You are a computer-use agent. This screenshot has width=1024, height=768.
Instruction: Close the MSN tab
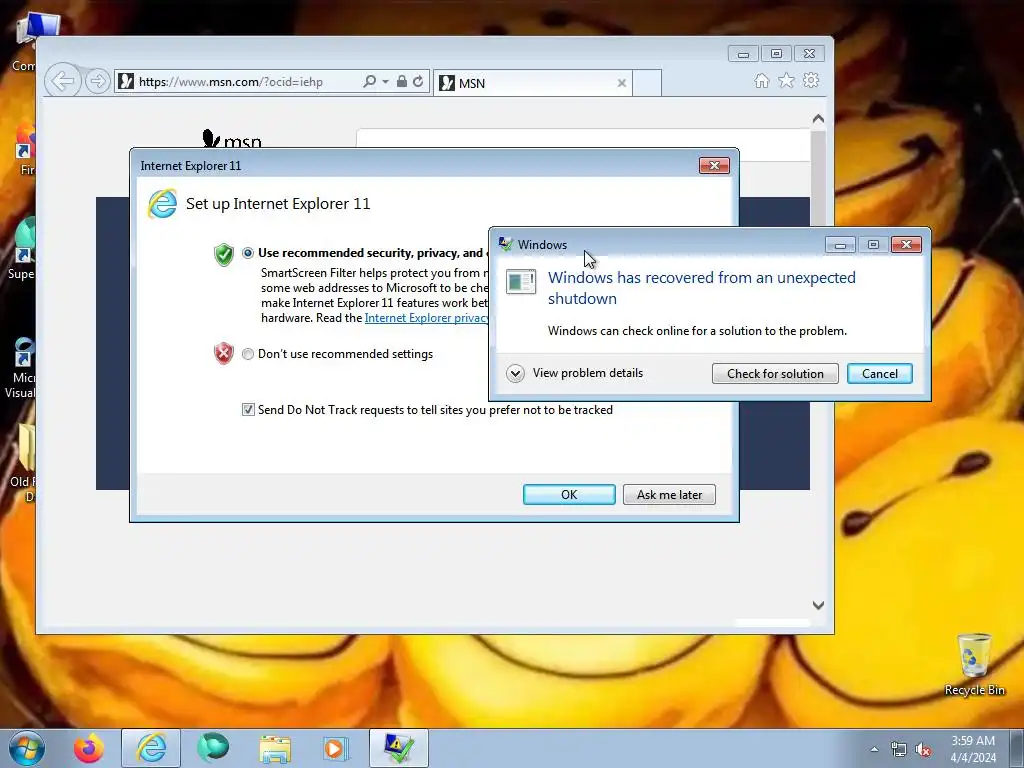[622, 83]
